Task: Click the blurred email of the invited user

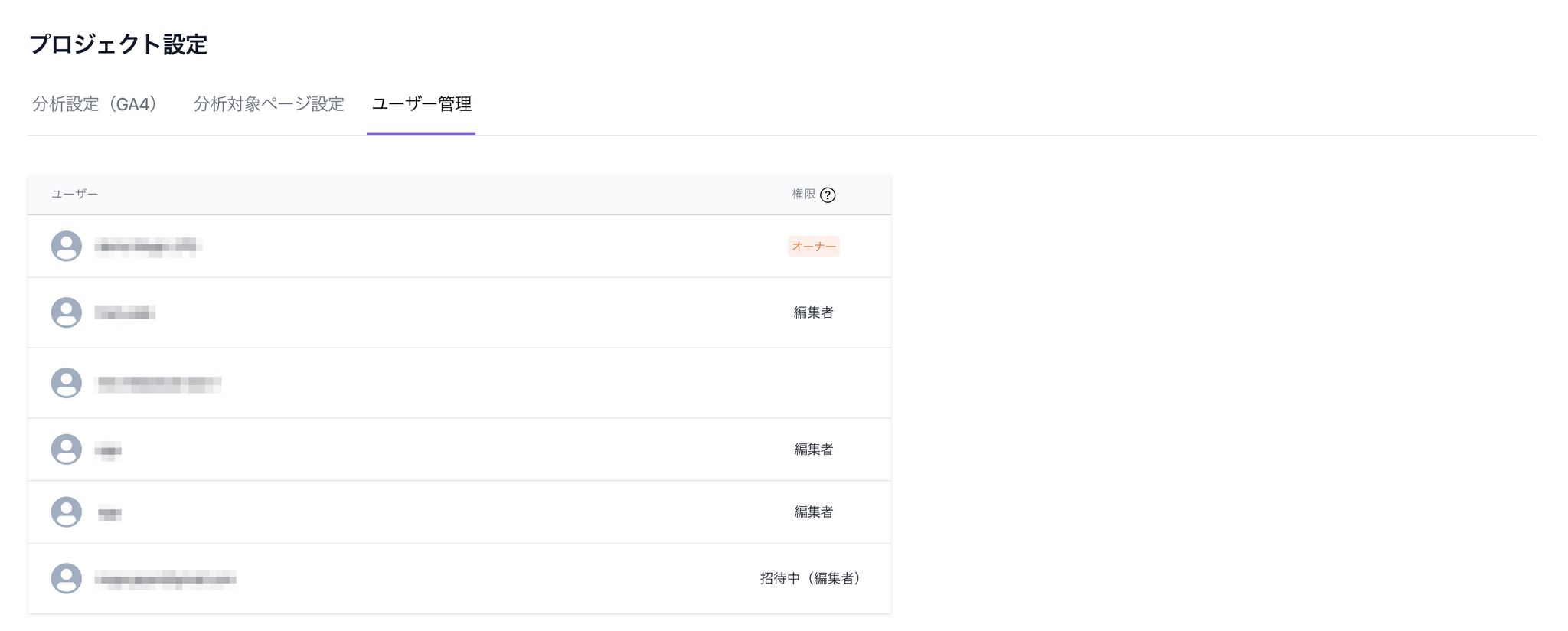Action: [165, 579]
